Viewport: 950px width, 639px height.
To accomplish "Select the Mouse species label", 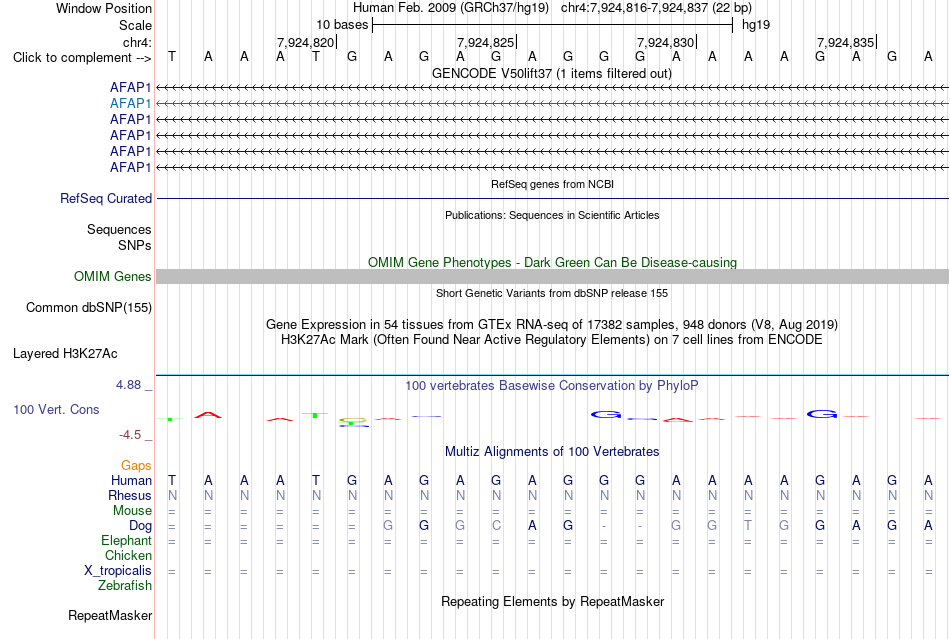I will point(132,511).
